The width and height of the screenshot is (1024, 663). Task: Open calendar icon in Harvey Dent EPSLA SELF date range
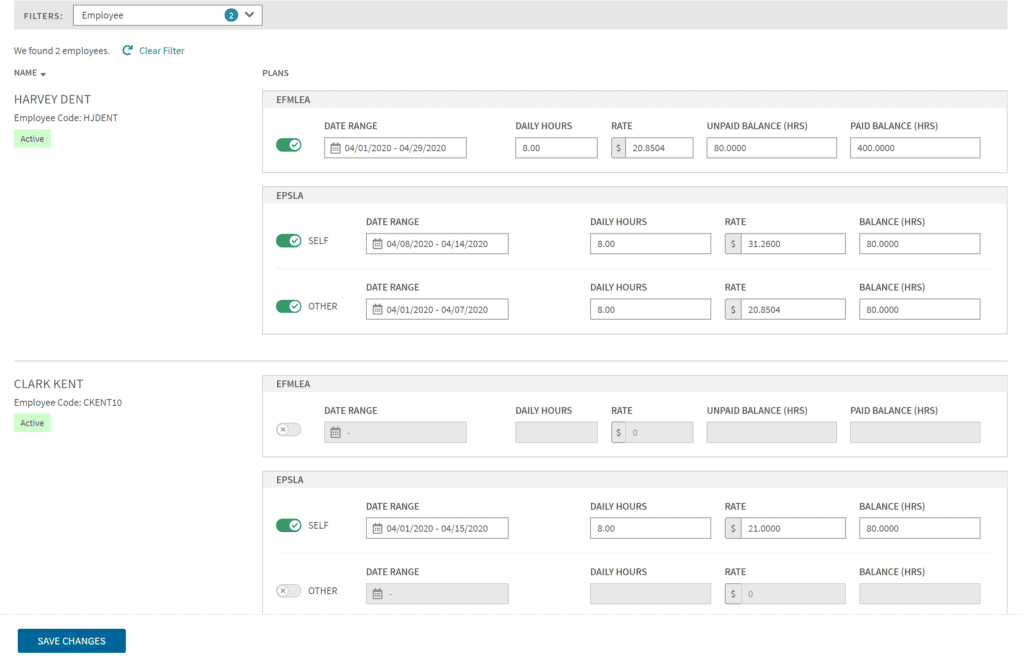click(377, 244)
